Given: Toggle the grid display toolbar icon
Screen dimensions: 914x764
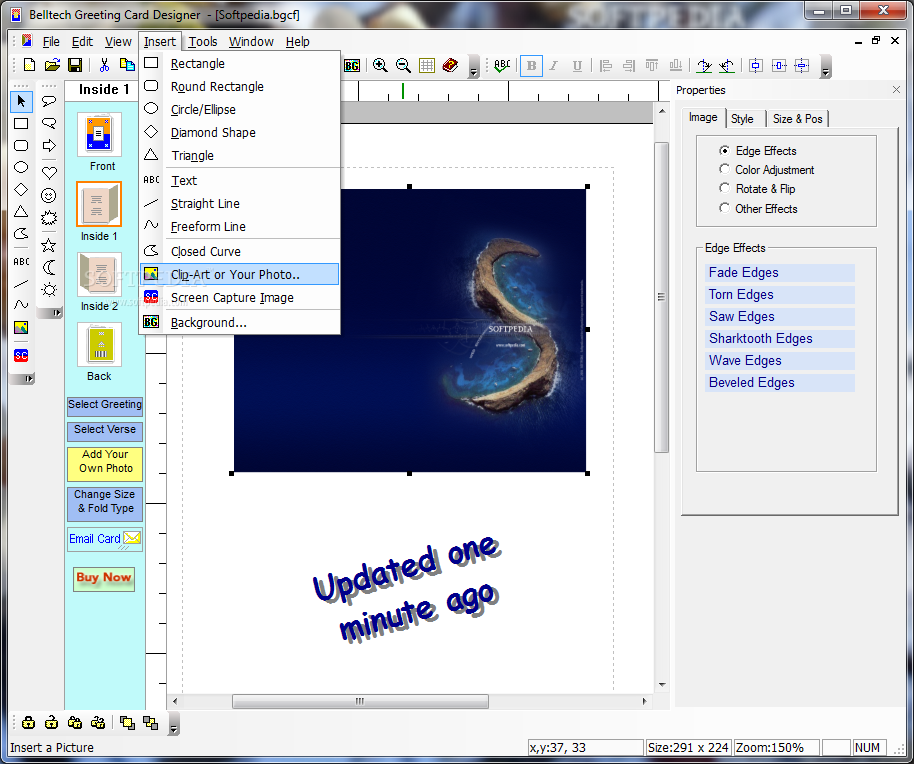Looking at the screenshot, I should [427, 65].
